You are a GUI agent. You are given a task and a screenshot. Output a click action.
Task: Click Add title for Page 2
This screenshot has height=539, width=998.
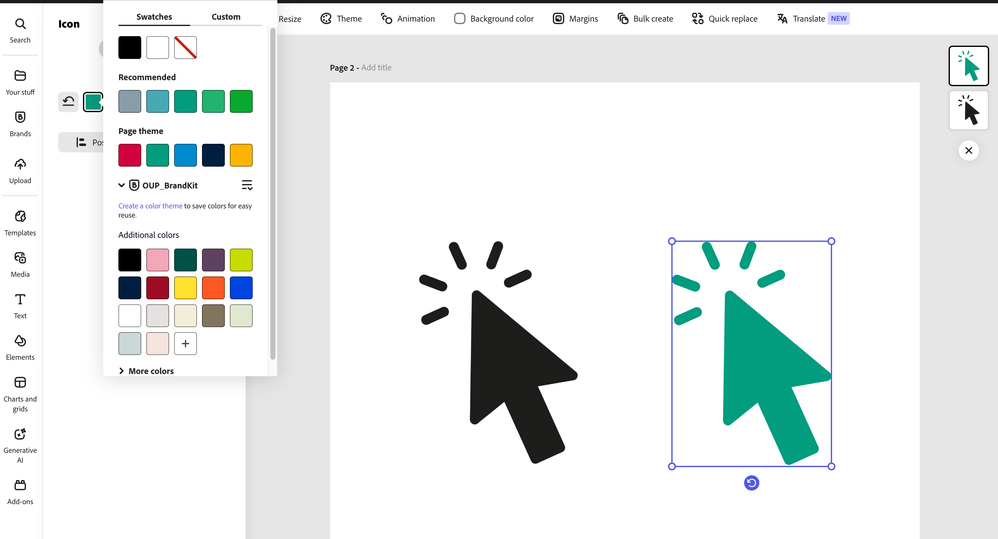pyautogui.click(x=376, y=67)
